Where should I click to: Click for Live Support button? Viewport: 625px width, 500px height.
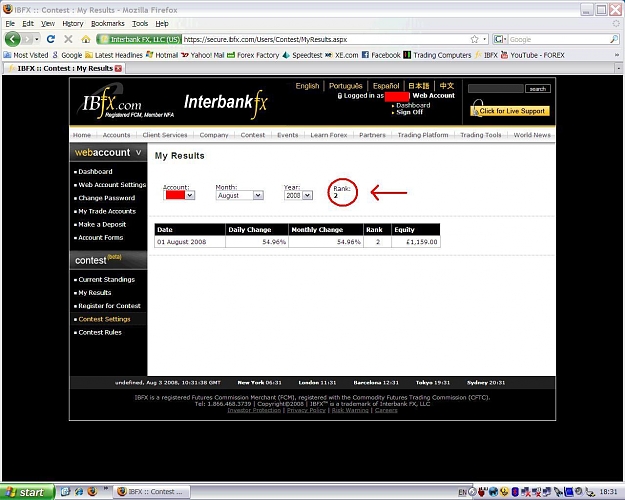[x=510, y=110]
